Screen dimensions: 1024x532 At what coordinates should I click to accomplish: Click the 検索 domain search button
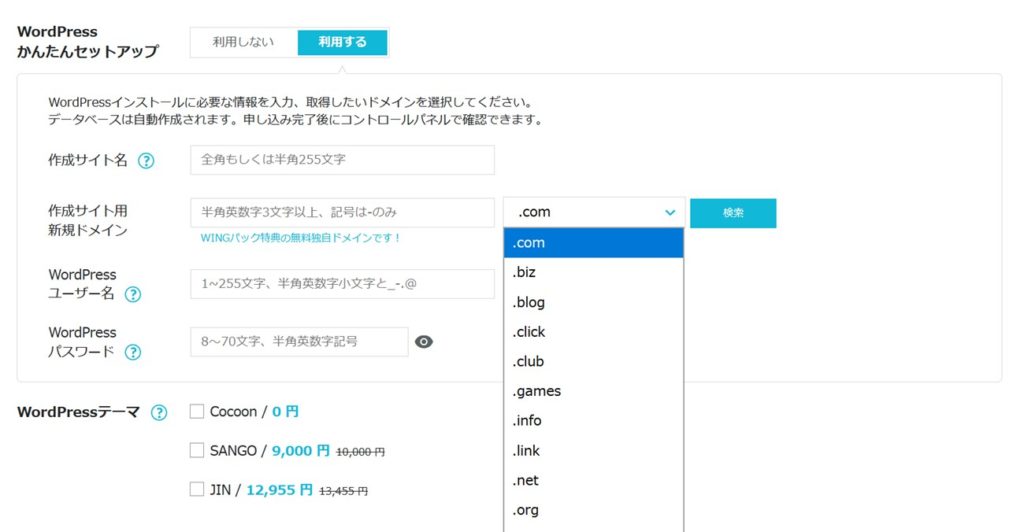[733, 213]
